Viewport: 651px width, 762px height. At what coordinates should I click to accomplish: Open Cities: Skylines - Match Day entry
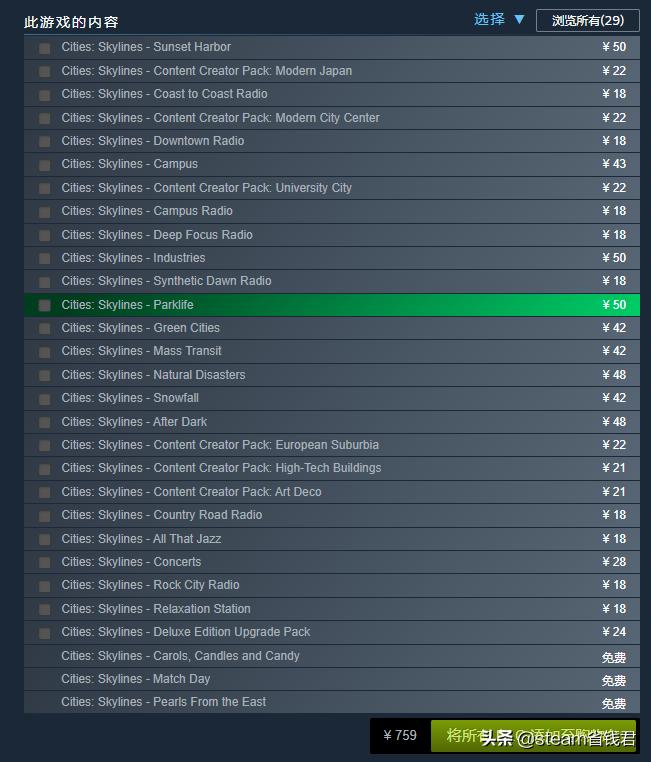[332, 679]
